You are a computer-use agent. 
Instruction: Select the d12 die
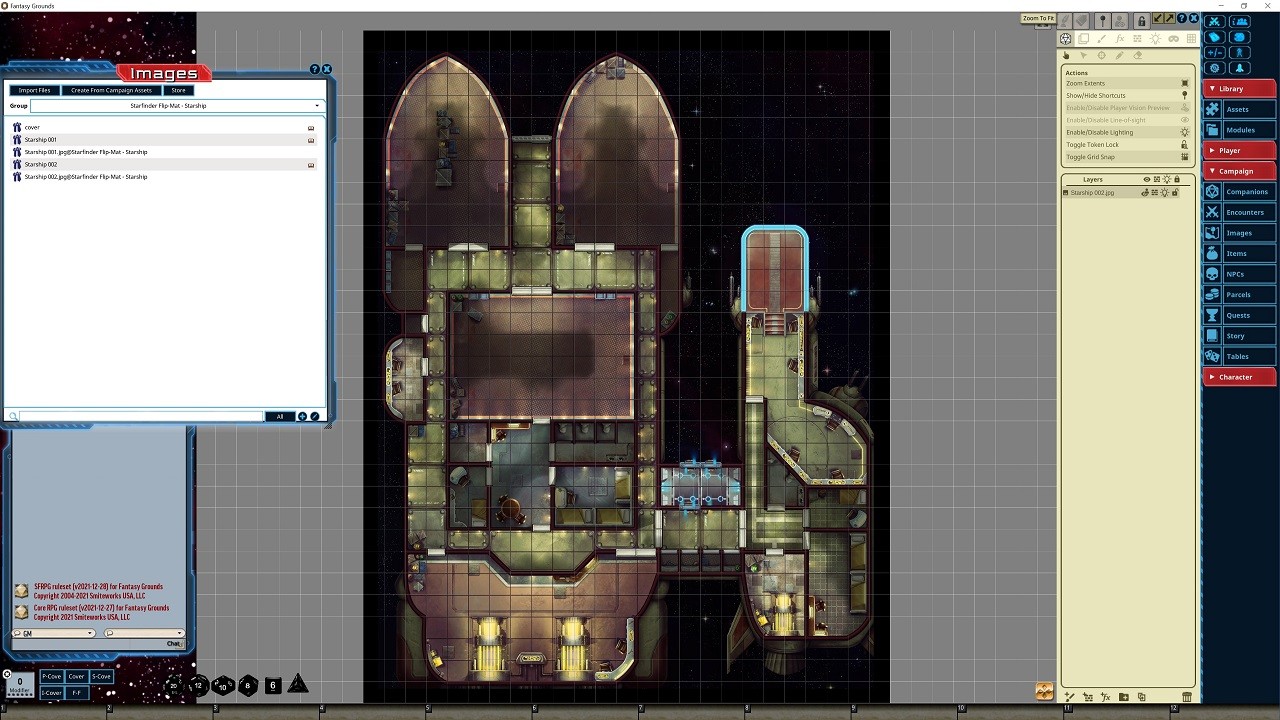tap(198, 685)
